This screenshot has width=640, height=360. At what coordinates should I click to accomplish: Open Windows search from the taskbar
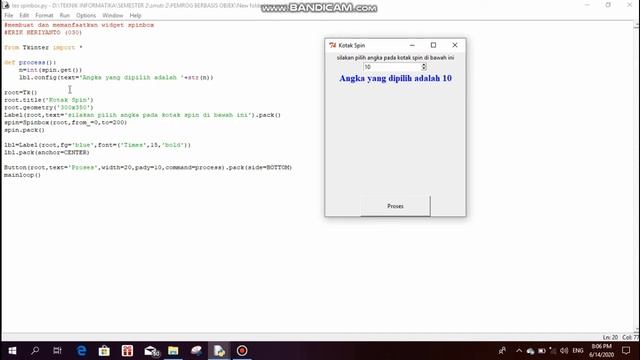(35, 351)
